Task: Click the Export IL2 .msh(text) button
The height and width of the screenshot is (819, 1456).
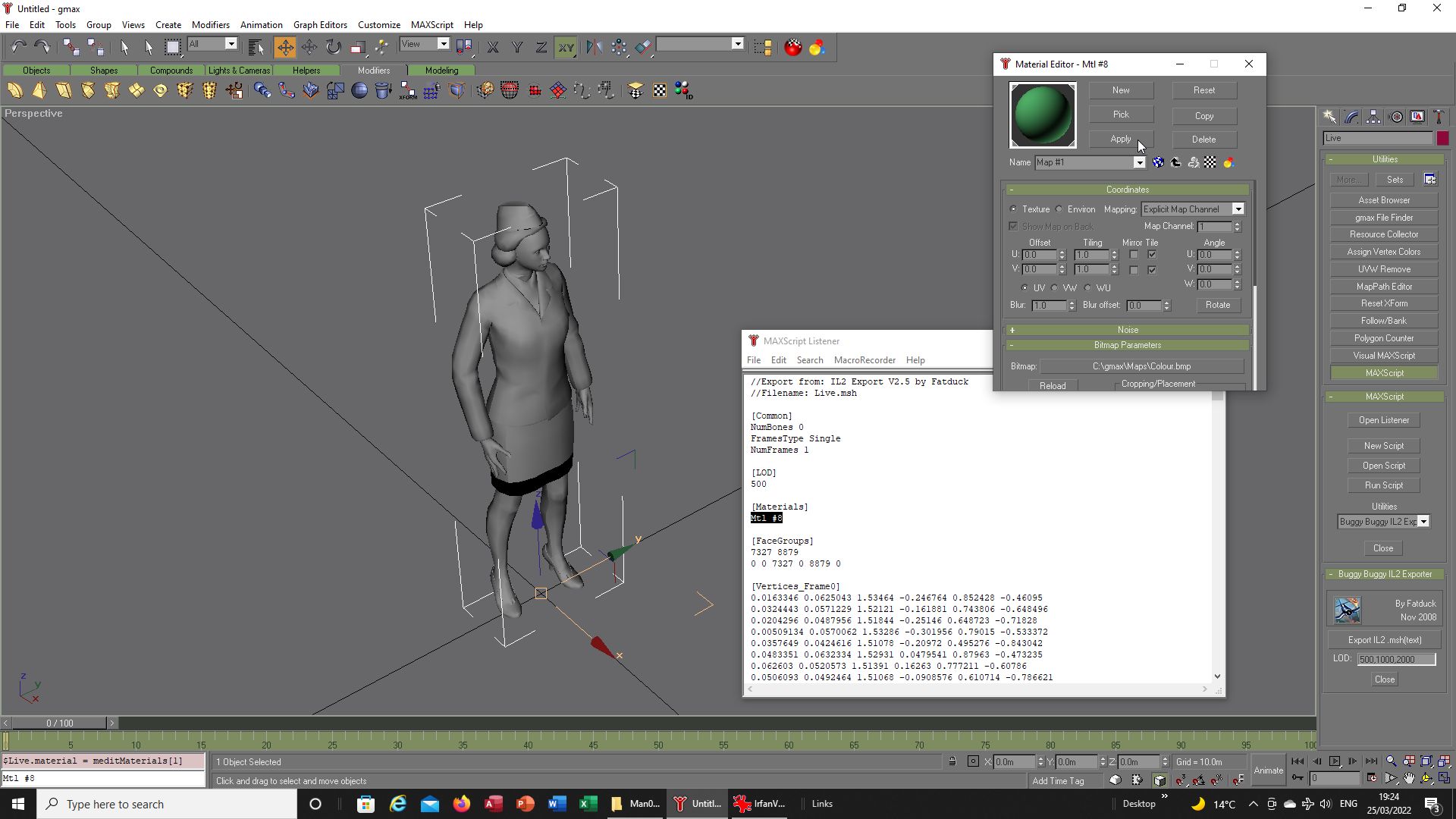Action: (1385, 640)
